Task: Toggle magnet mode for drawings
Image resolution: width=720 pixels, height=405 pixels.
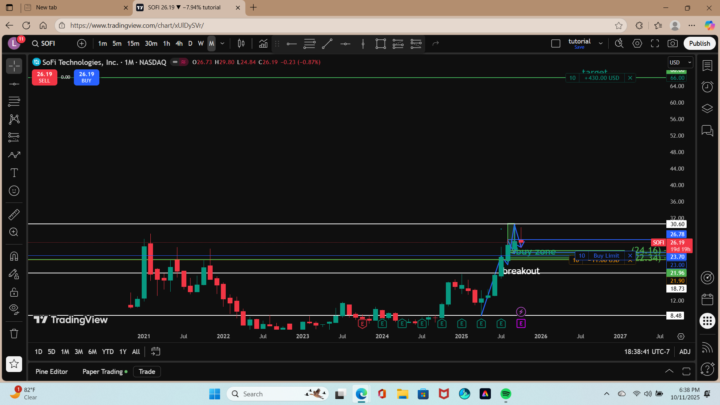Action: [x=14, y=256]
